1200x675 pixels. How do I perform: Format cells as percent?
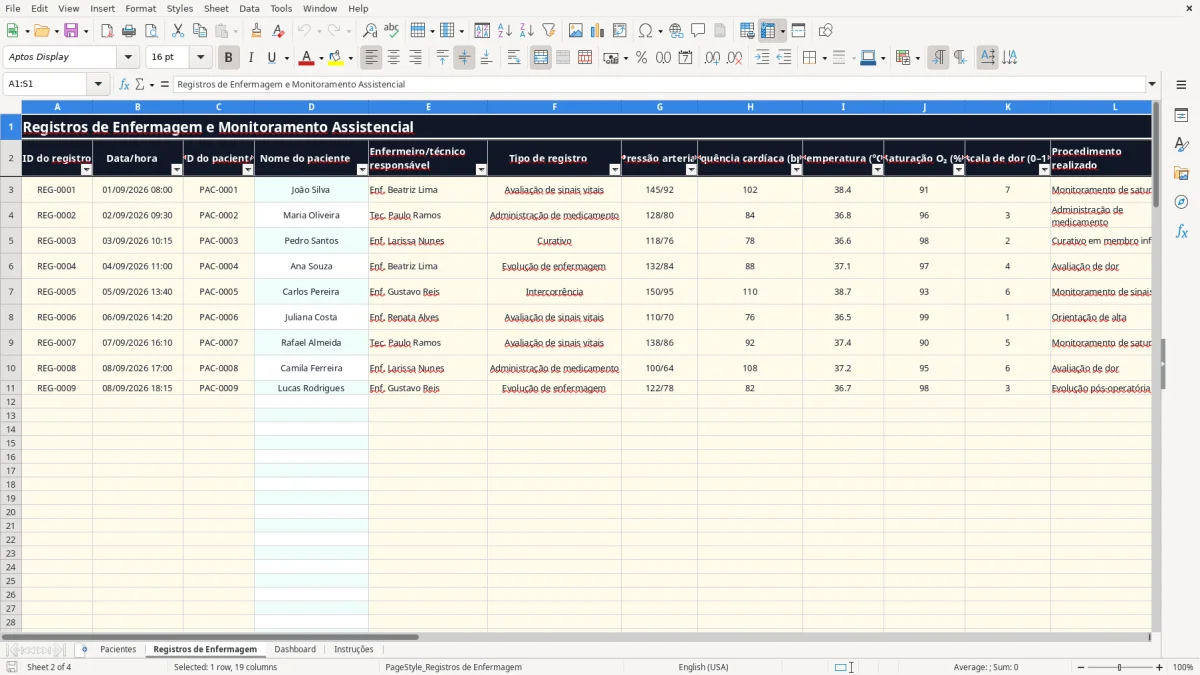(x=641, y=58)
